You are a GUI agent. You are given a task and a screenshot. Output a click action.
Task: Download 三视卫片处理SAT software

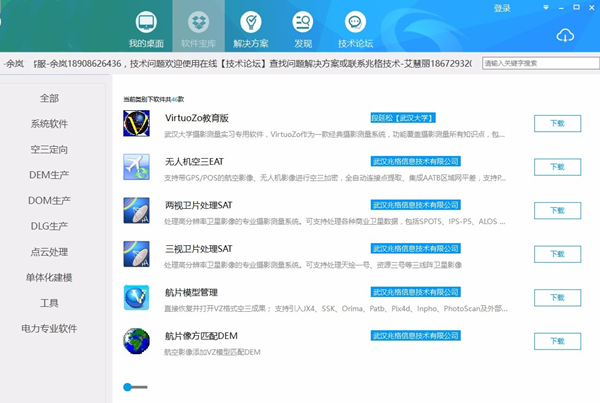point(557,254)
